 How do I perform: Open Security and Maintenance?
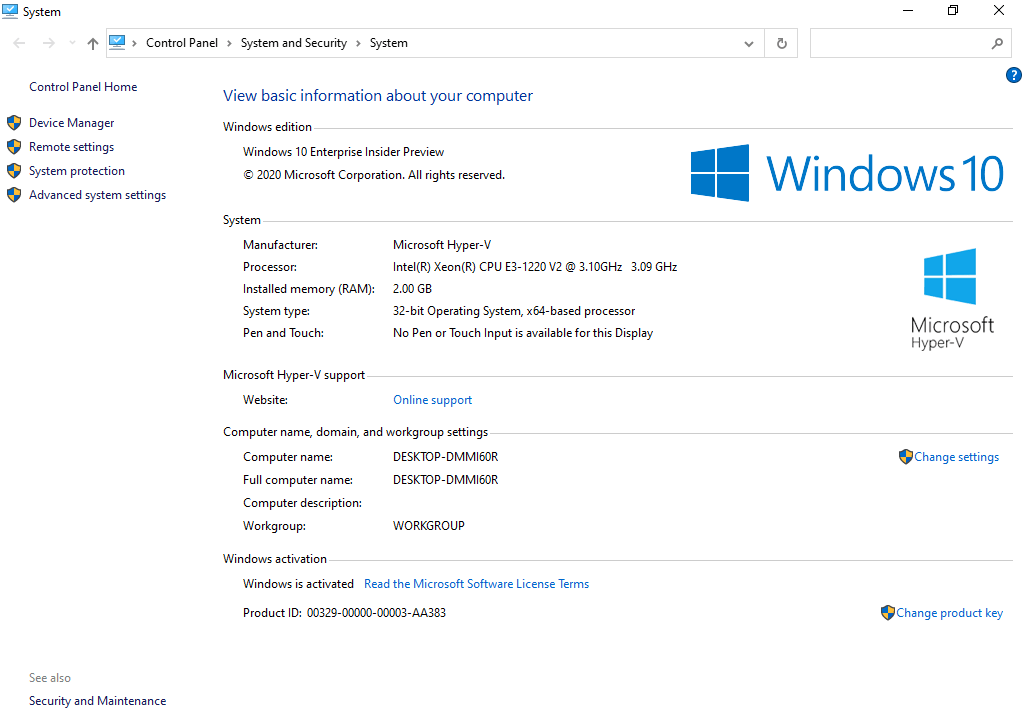[x=97, y=701]
